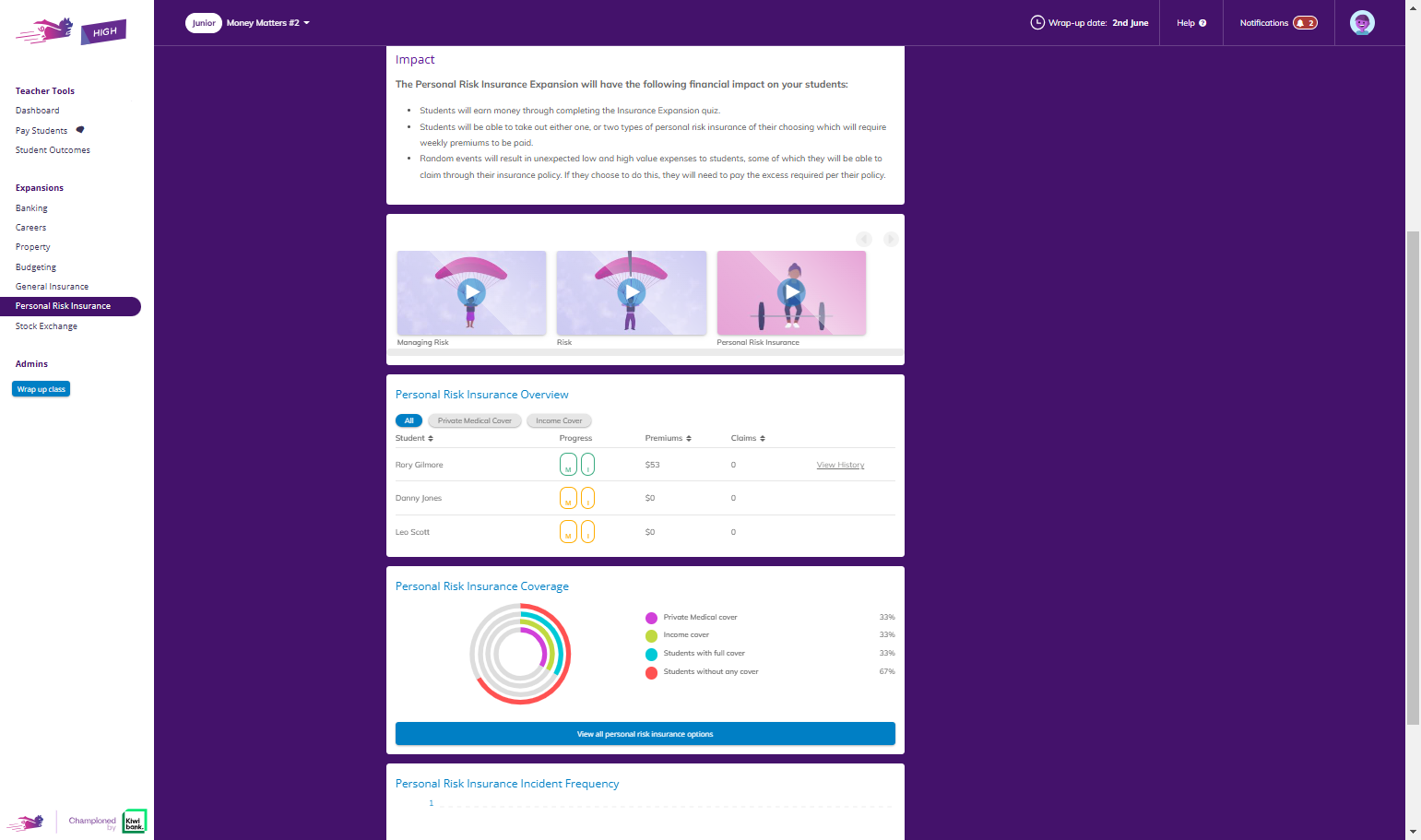
Task: Play the Risk video
Action: pos(632,293)
